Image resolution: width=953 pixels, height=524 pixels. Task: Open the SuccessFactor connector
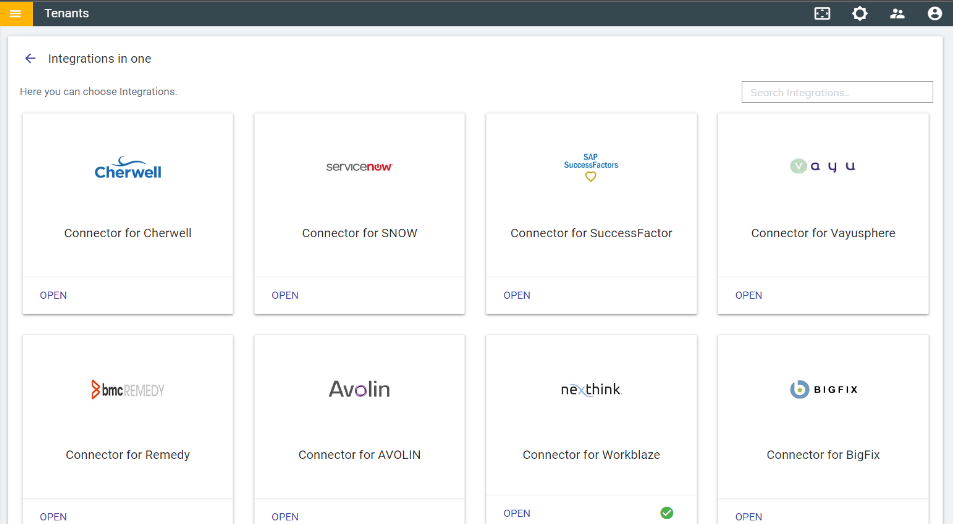[517, 295]
